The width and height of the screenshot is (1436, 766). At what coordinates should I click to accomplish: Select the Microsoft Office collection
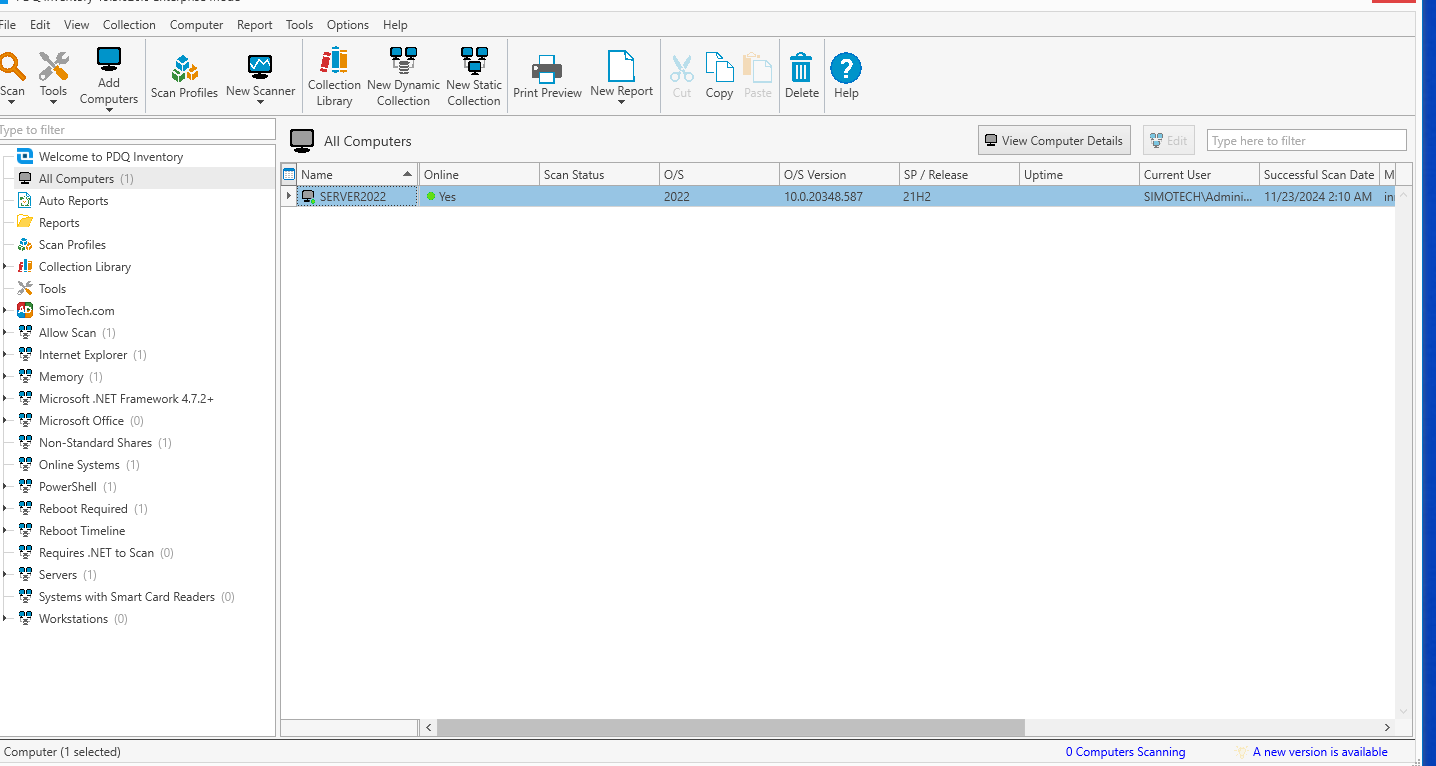point(81,421)
